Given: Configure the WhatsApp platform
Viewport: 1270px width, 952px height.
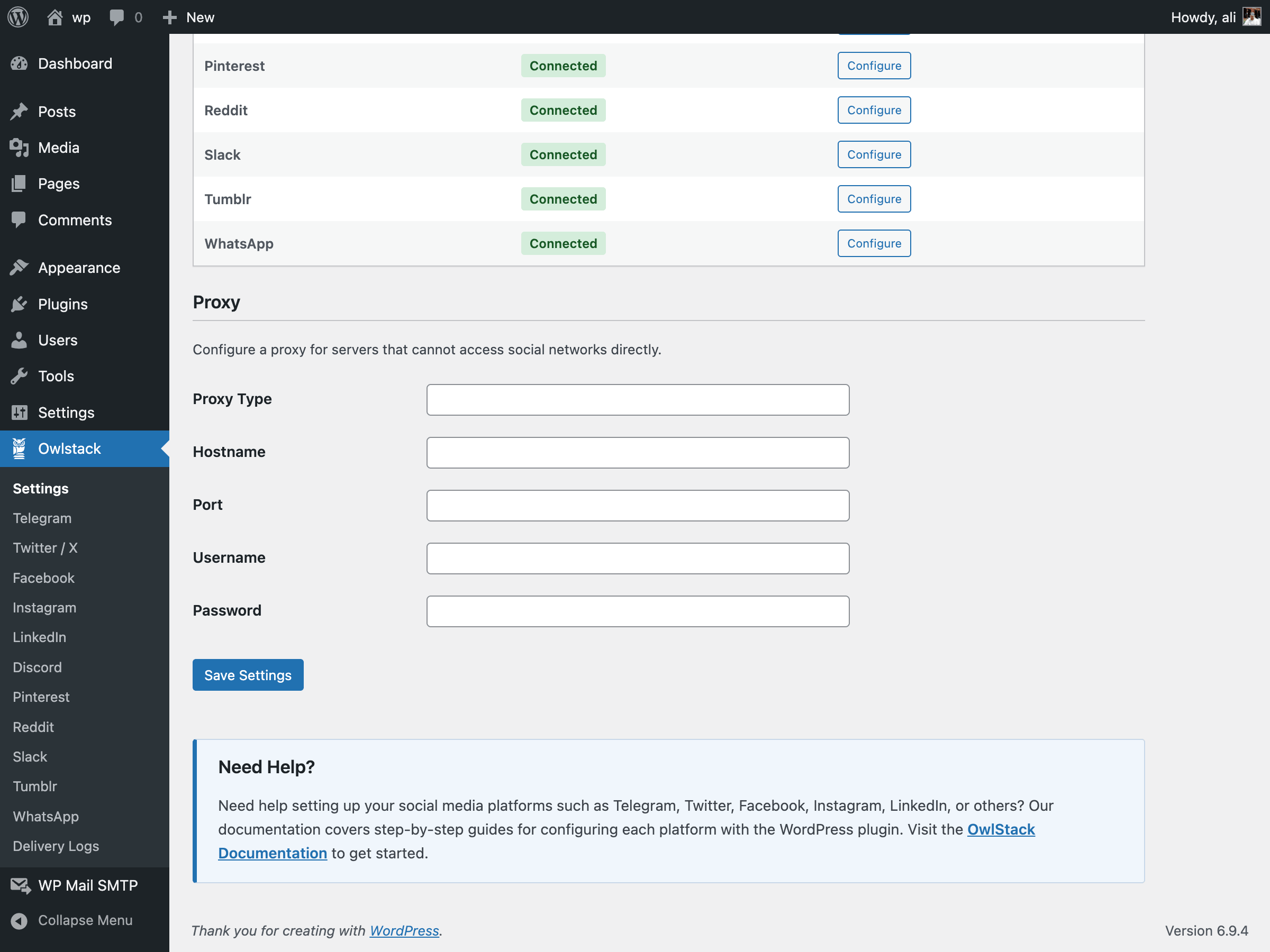Looking at the screenshot, I should (873, 243).
